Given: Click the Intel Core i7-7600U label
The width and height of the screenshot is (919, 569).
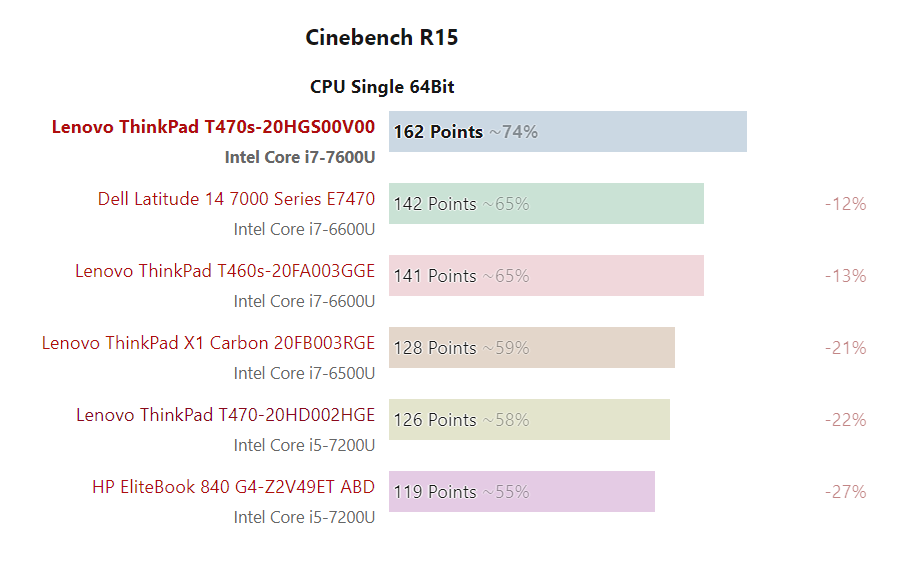Looking at the screenshot, I should 300,157.
